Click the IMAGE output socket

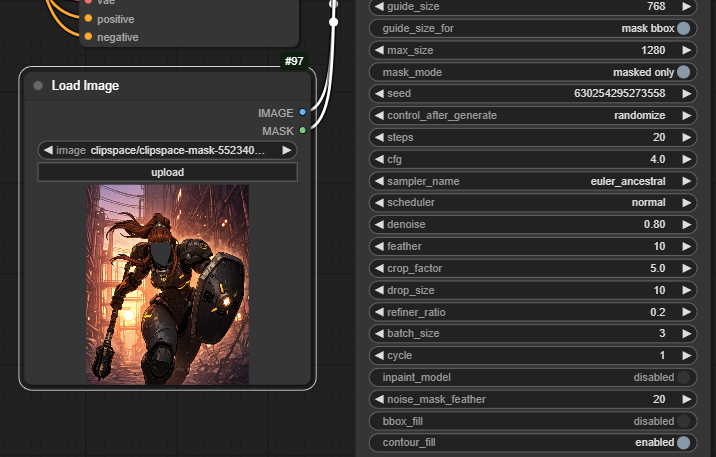(302, 112)
